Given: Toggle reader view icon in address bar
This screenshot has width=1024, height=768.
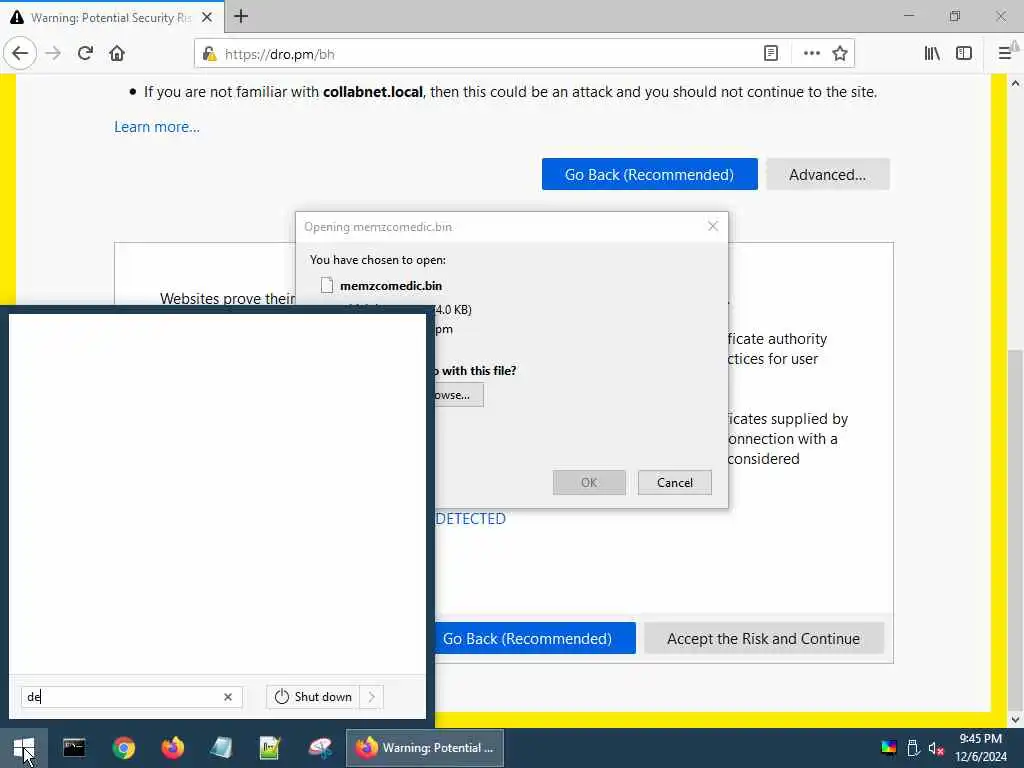Looking at the screenshot, I should [771, 54].
